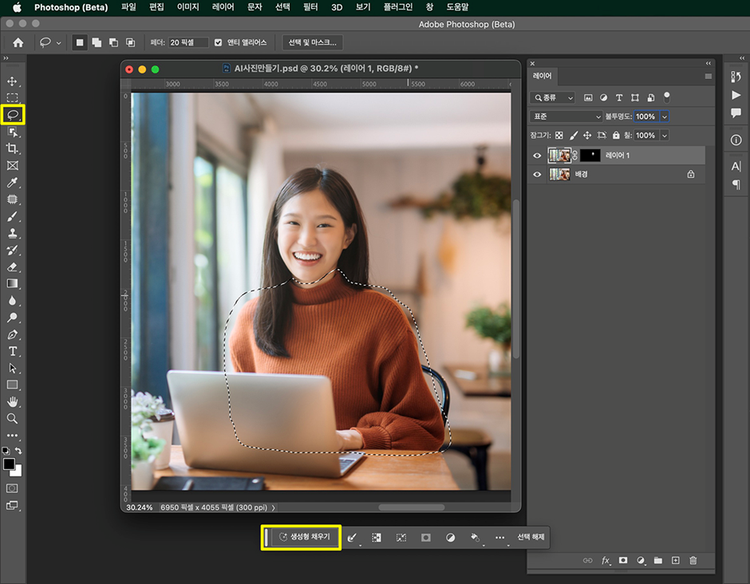Select the Move tool

(13, 81)
